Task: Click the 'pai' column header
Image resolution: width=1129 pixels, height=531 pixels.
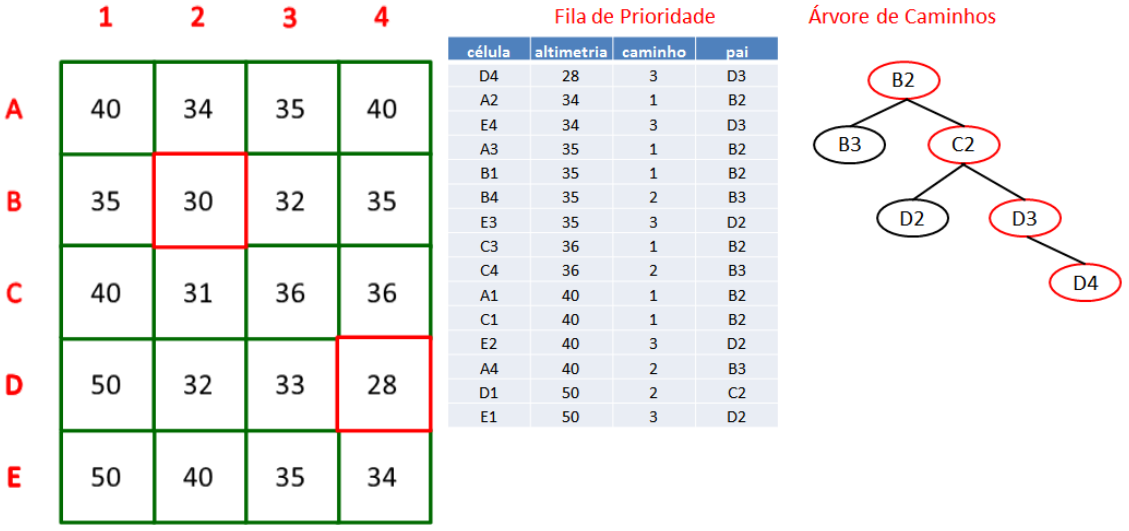Action: (x=737, y=51)
